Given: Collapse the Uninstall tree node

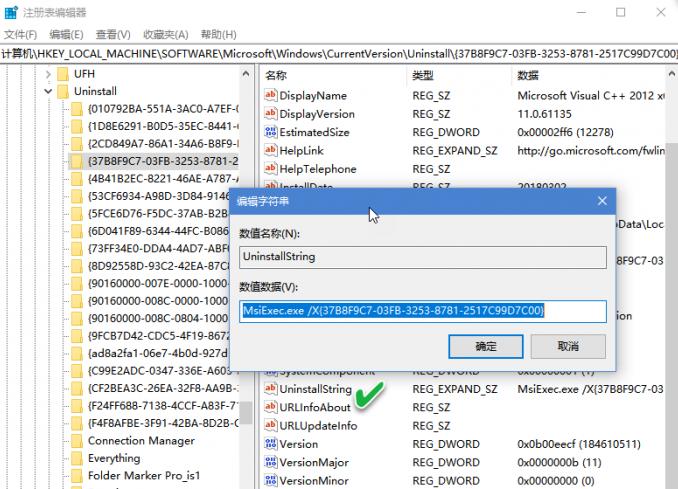Looking at the screenshot, I should coord(48,92).
